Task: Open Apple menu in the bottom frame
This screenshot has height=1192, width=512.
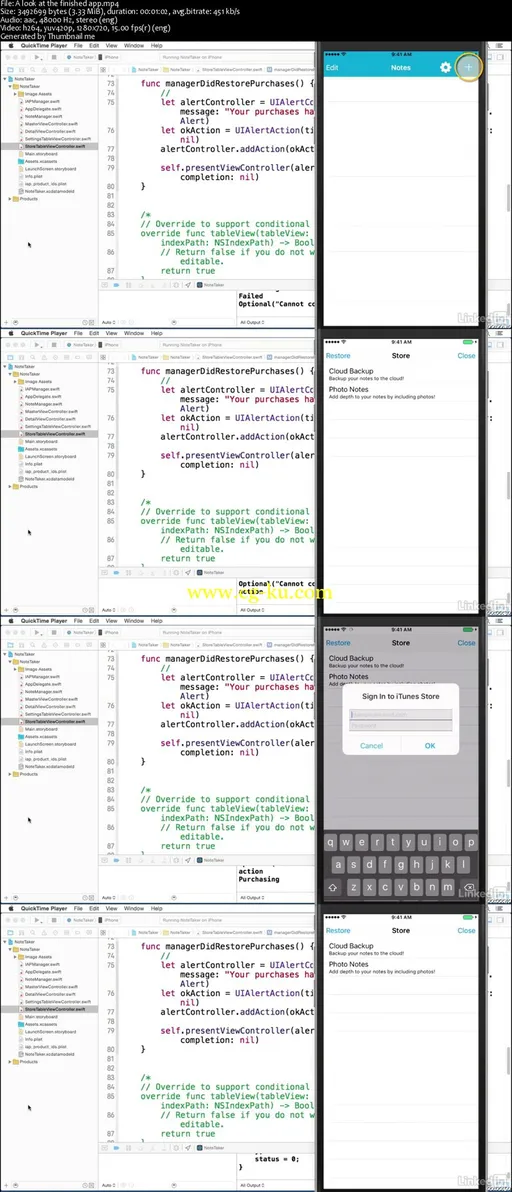Action: coord(11,908)
